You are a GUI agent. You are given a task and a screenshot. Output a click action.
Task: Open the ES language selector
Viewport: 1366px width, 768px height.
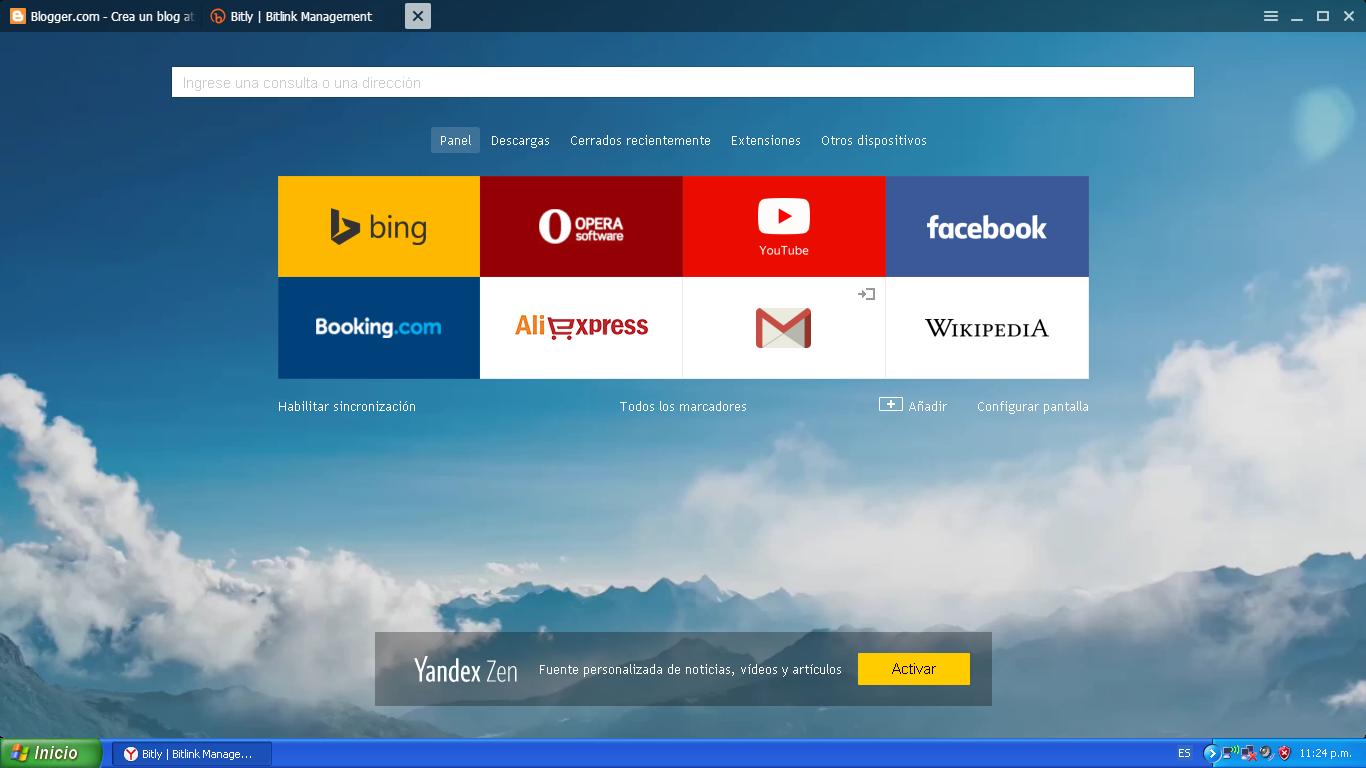coord(1182,753)
